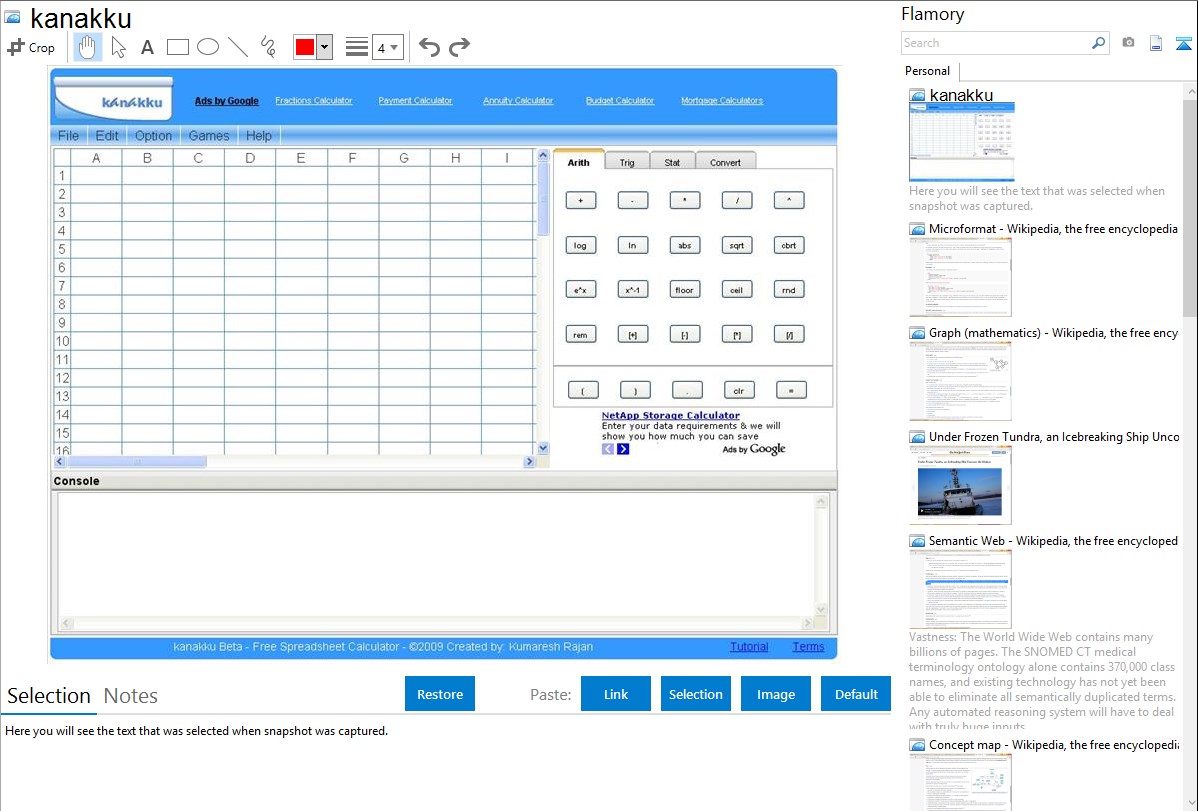Image resolution: width=1198 pixels, height=811 pixels.
Task: Open the line width 4 dropdown
Action: pos(388,47)
